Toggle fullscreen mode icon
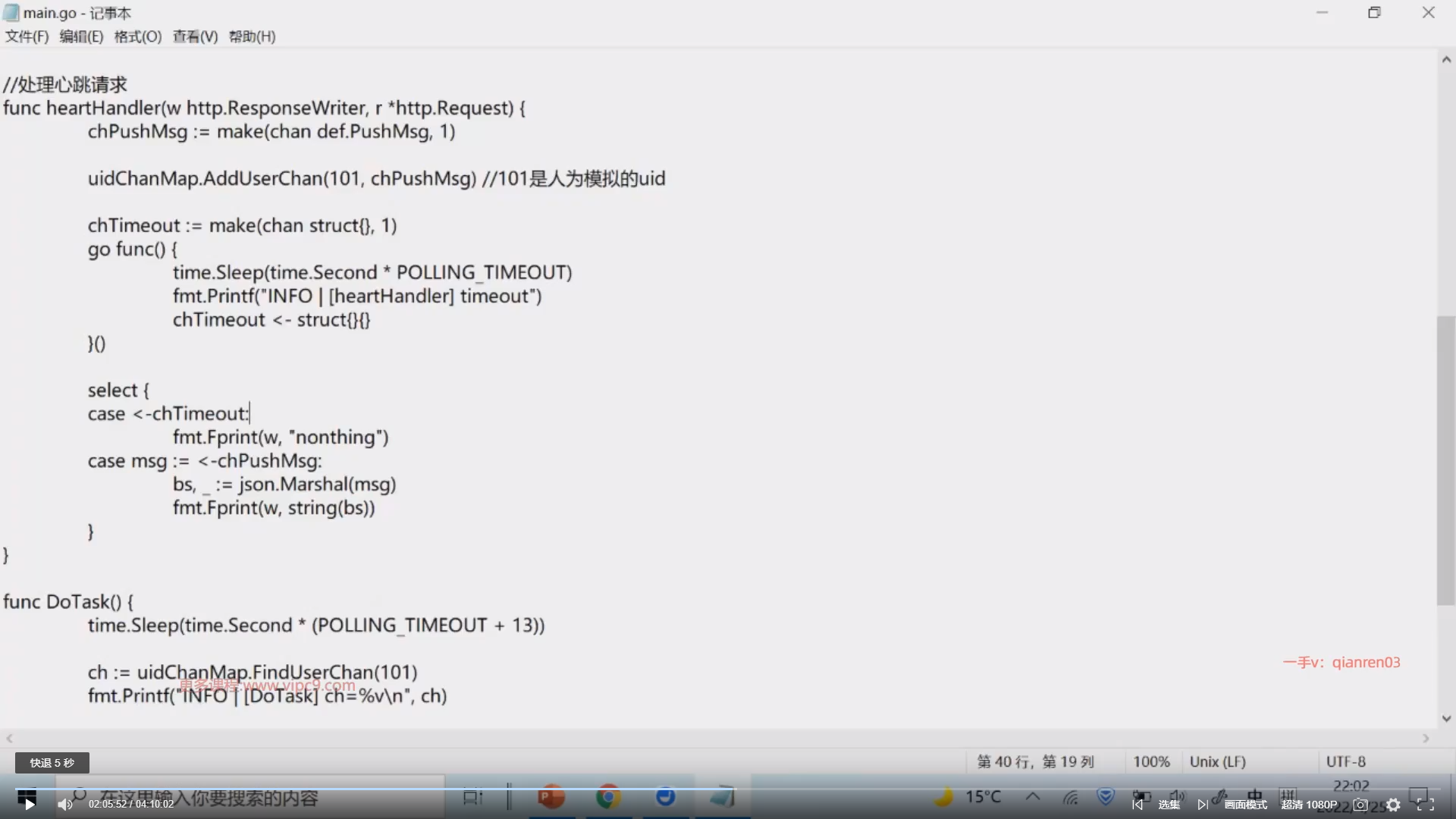The image size is (1456, 819). (1426, 805)
